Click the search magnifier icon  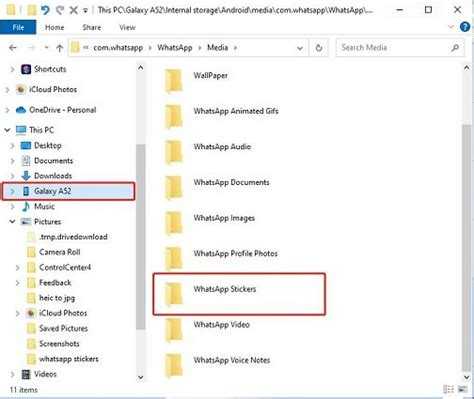tap(455, 48)
